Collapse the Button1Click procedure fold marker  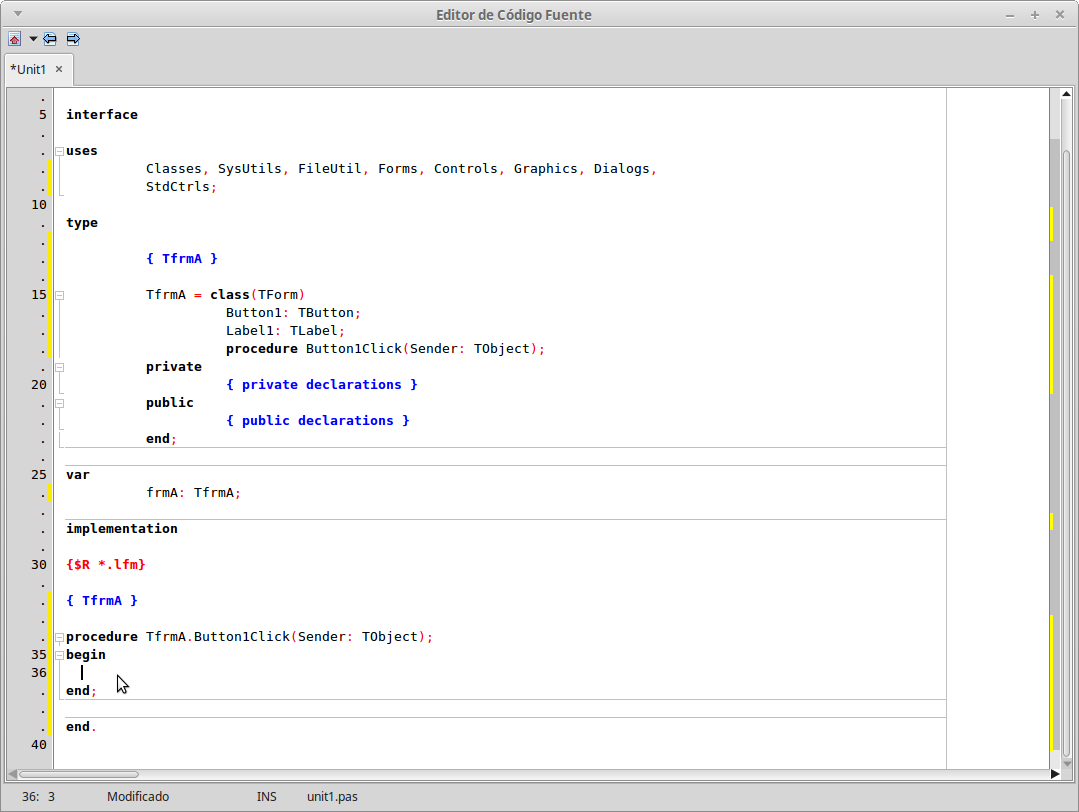point(59,636)
